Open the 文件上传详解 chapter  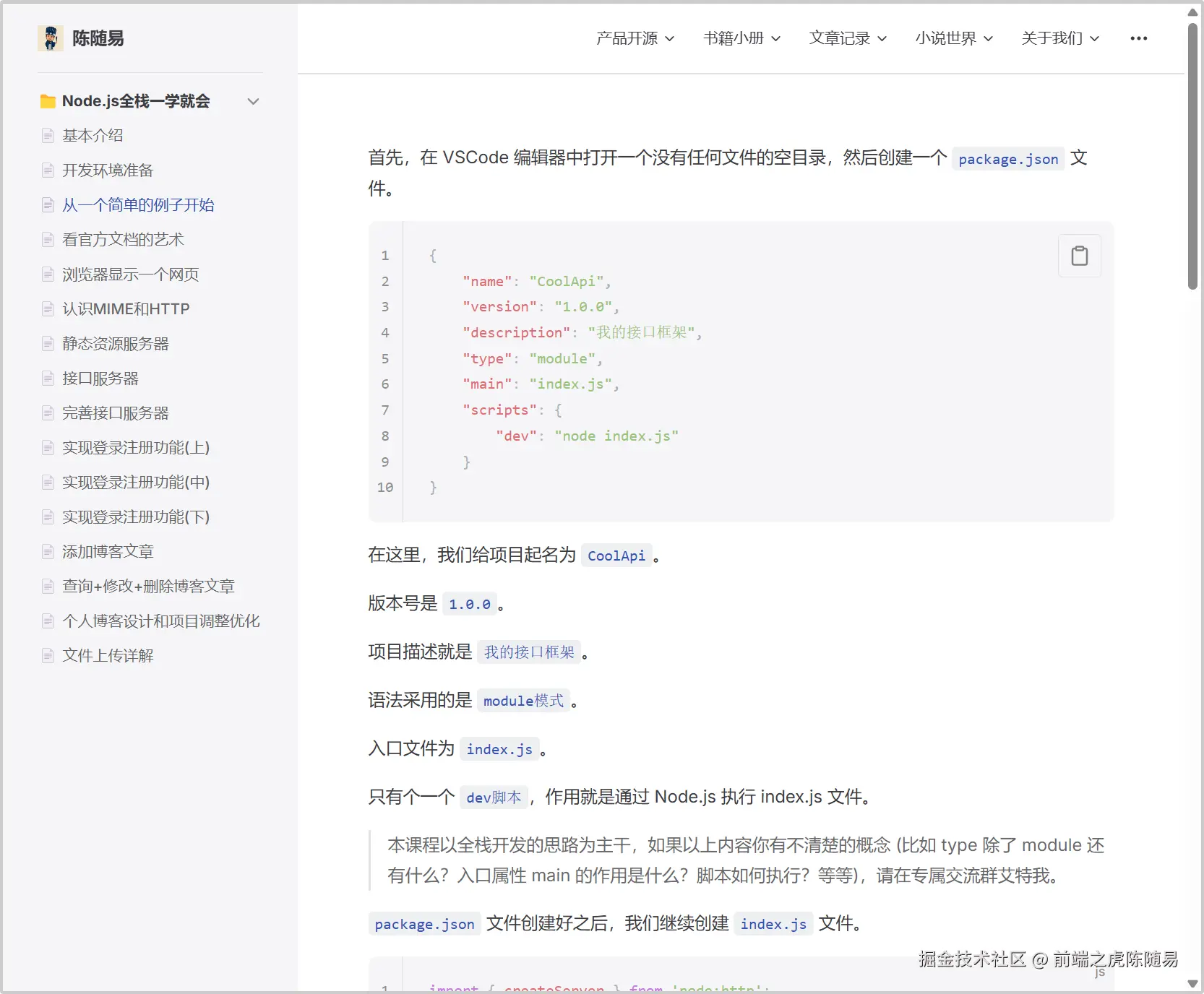(108, 656)
